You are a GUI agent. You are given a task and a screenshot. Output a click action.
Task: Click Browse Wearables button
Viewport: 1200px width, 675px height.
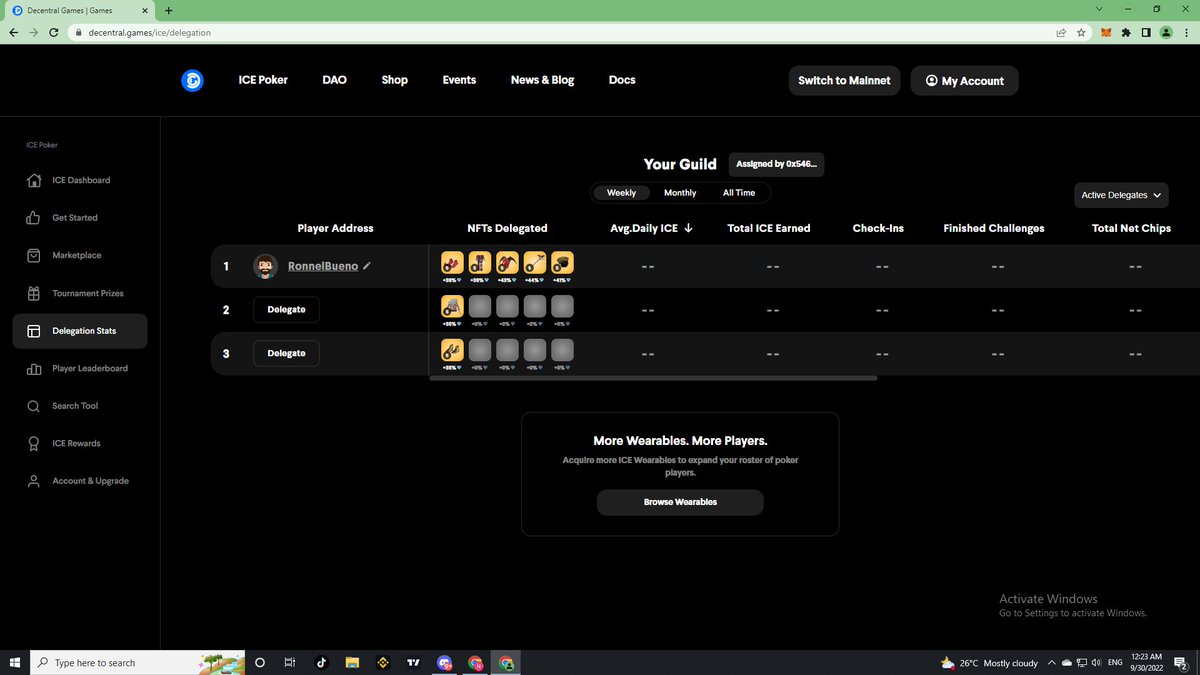pos(680,502)
